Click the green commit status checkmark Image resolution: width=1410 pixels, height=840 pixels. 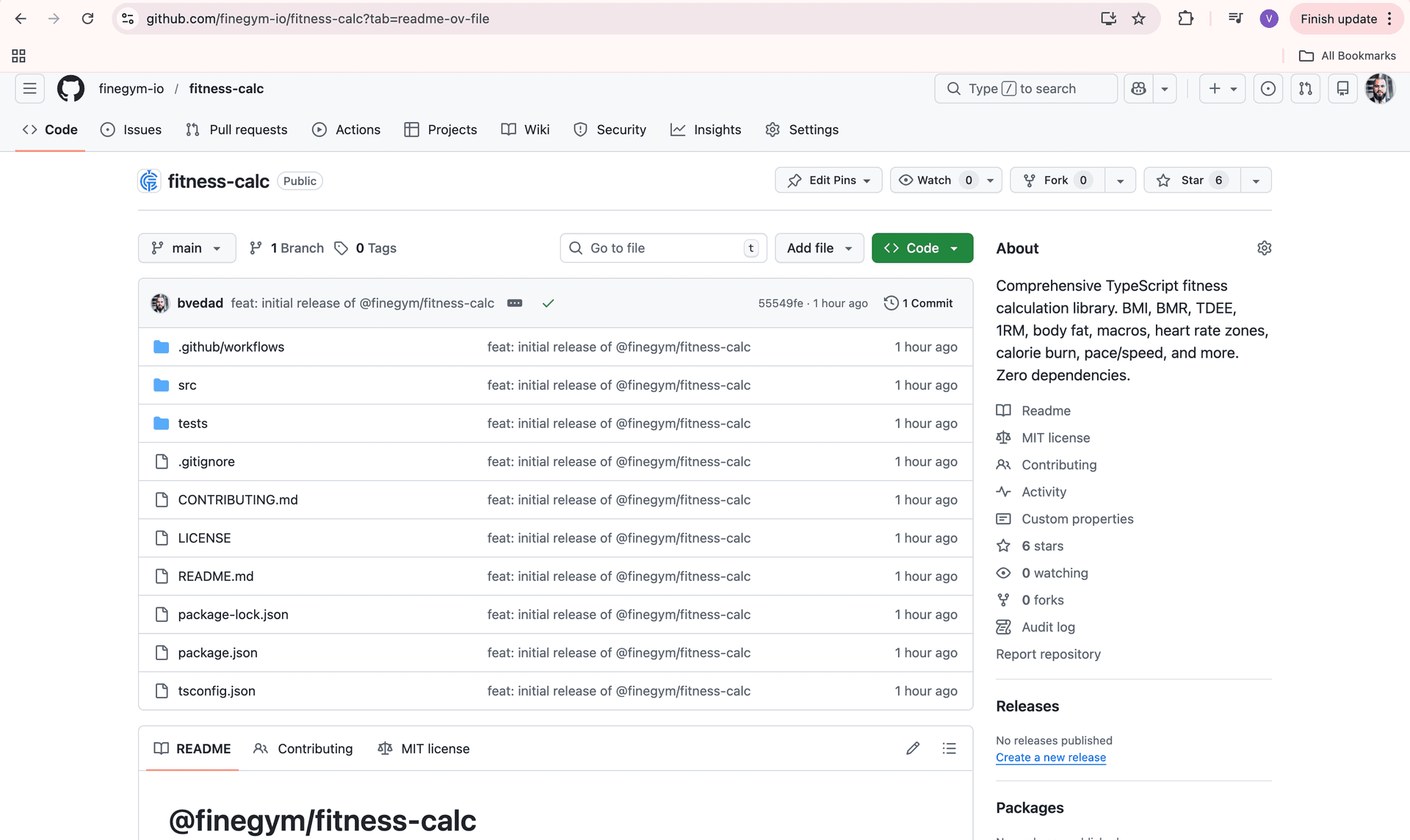548,303
